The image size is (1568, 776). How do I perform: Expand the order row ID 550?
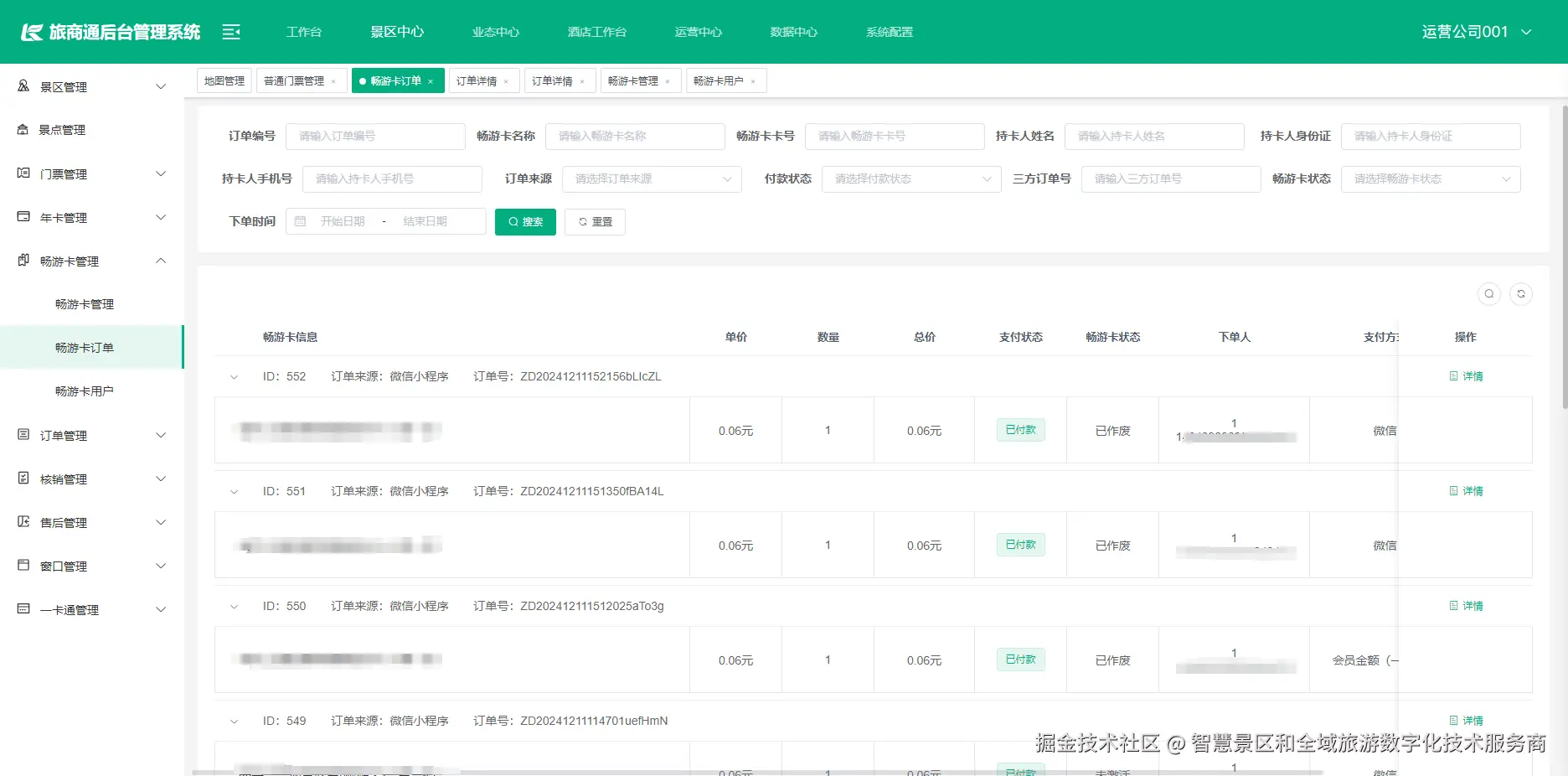click(x=234, y=606)
